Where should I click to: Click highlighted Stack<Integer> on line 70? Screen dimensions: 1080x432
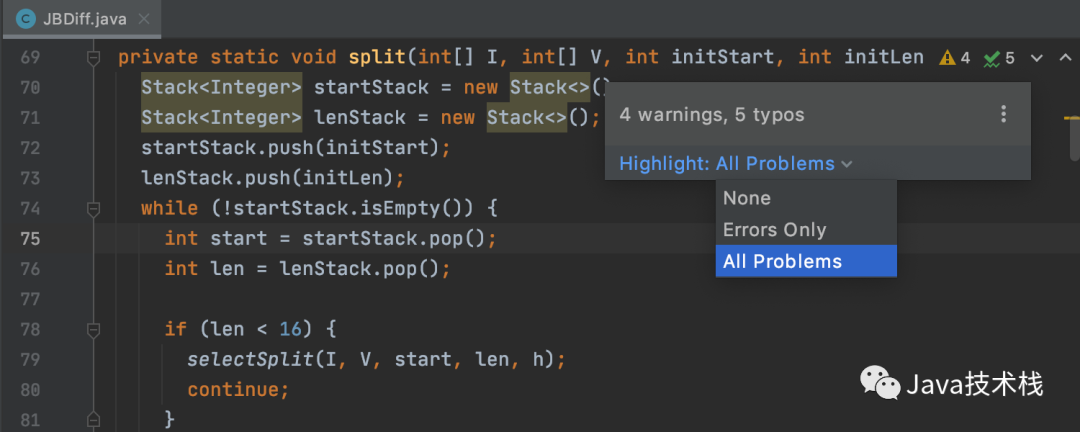click(222, 88)
